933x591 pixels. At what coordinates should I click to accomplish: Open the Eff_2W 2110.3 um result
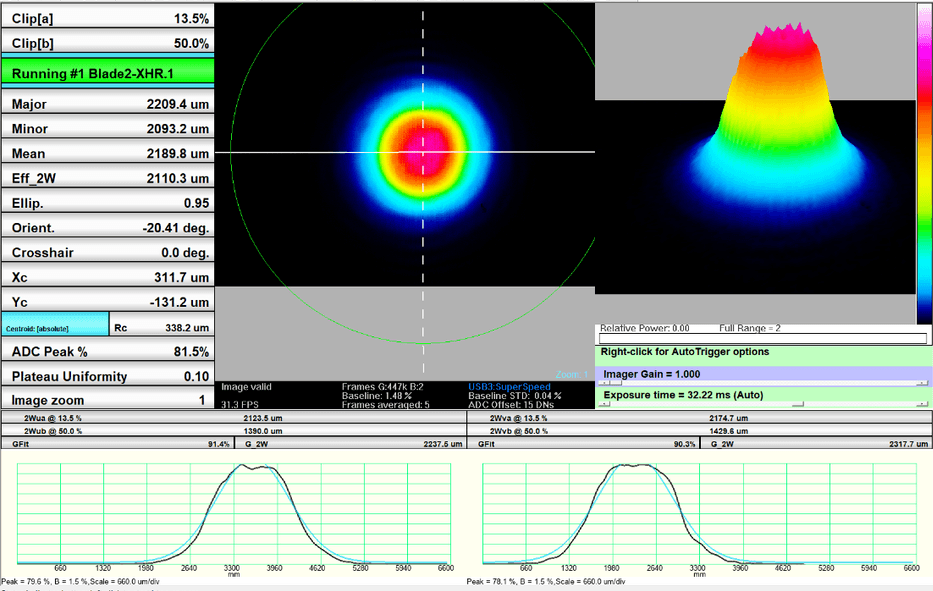108,178
